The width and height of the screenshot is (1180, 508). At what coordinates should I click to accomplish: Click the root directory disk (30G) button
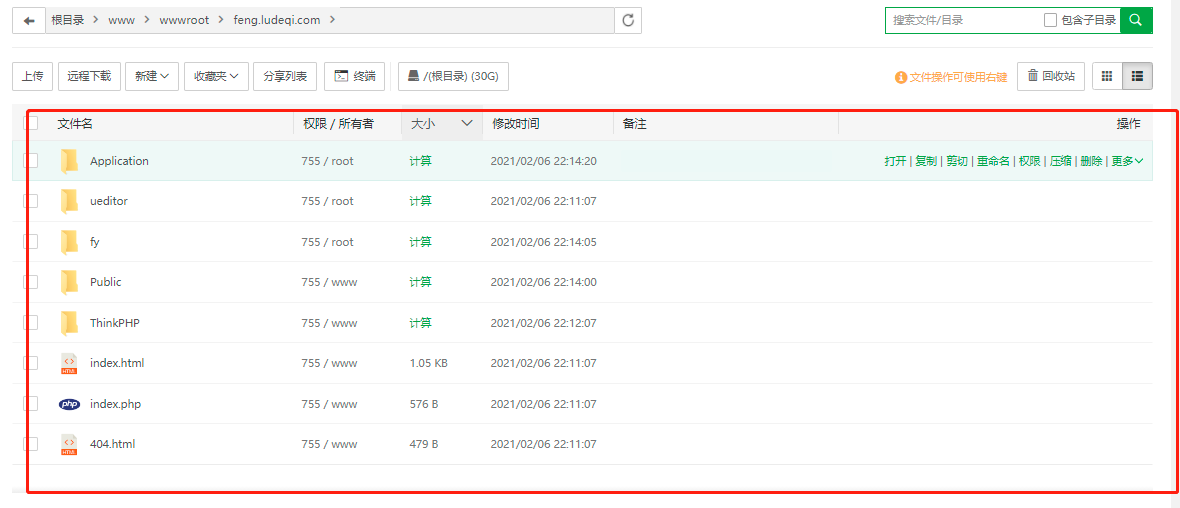tap(453, 76)
